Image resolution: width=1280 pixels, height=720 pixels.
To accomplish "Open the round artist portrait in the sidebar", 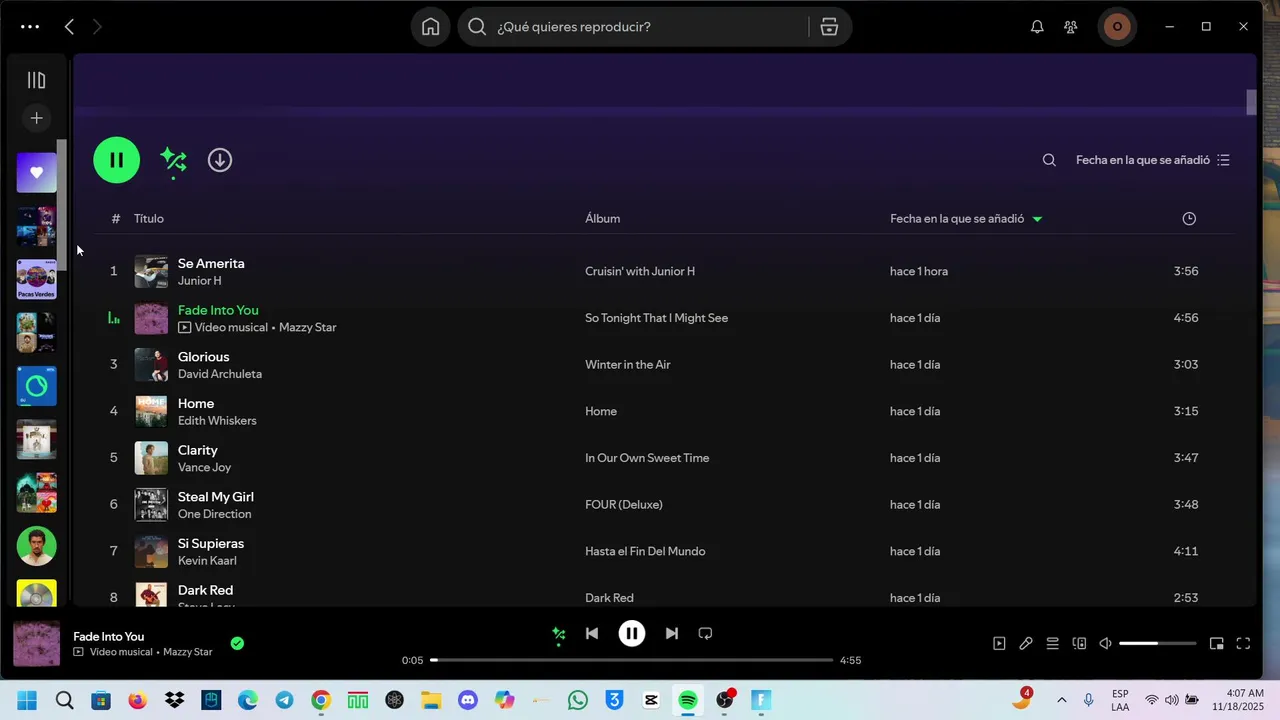I will click(x=36, y=546).
